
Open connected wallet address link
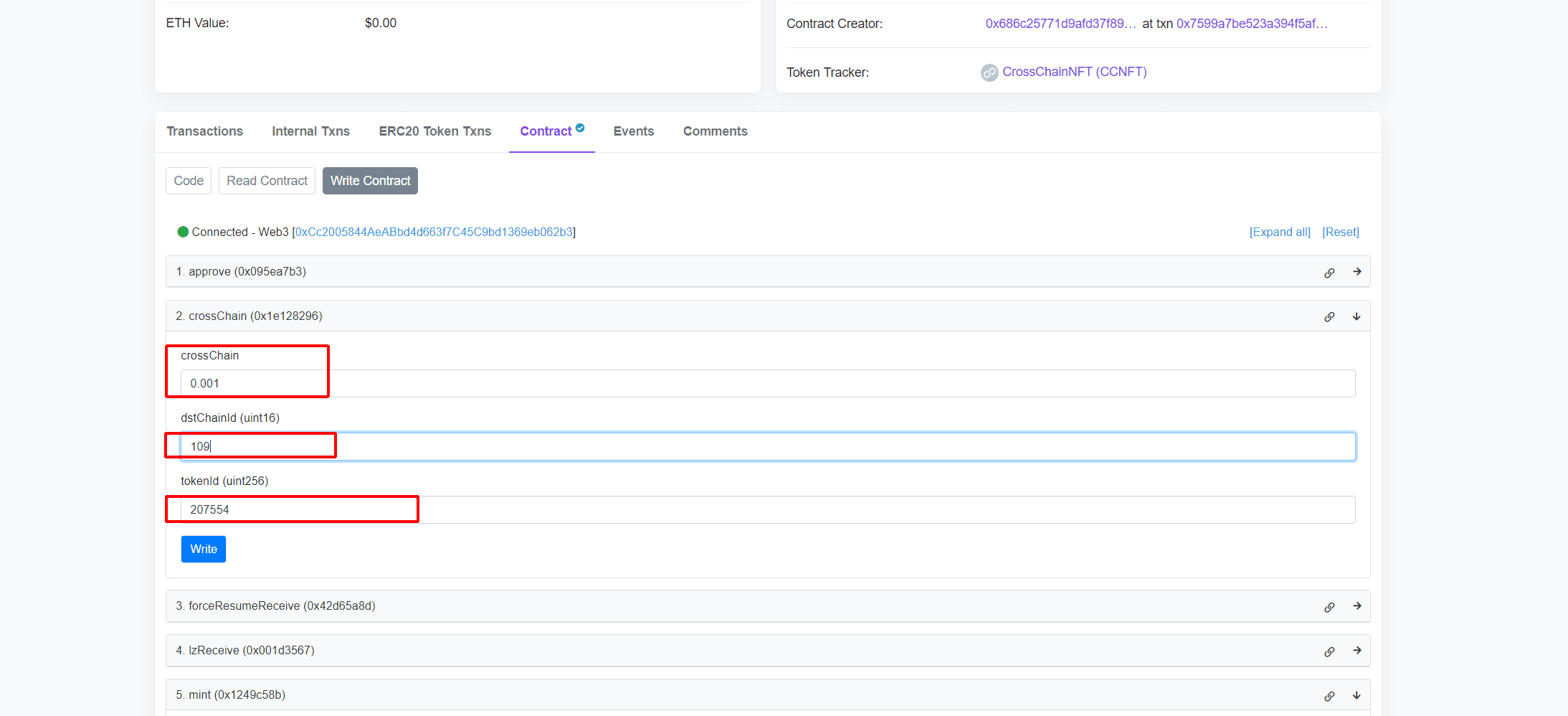coord(434,232)
